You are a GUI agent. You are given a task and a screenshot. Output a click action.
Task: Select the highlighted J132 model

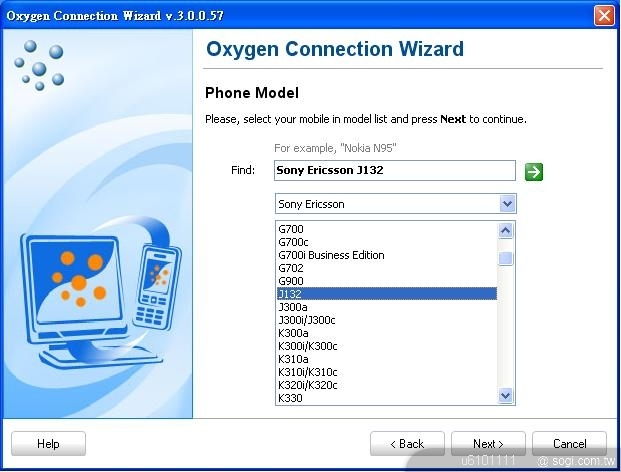tap(387, 294)
